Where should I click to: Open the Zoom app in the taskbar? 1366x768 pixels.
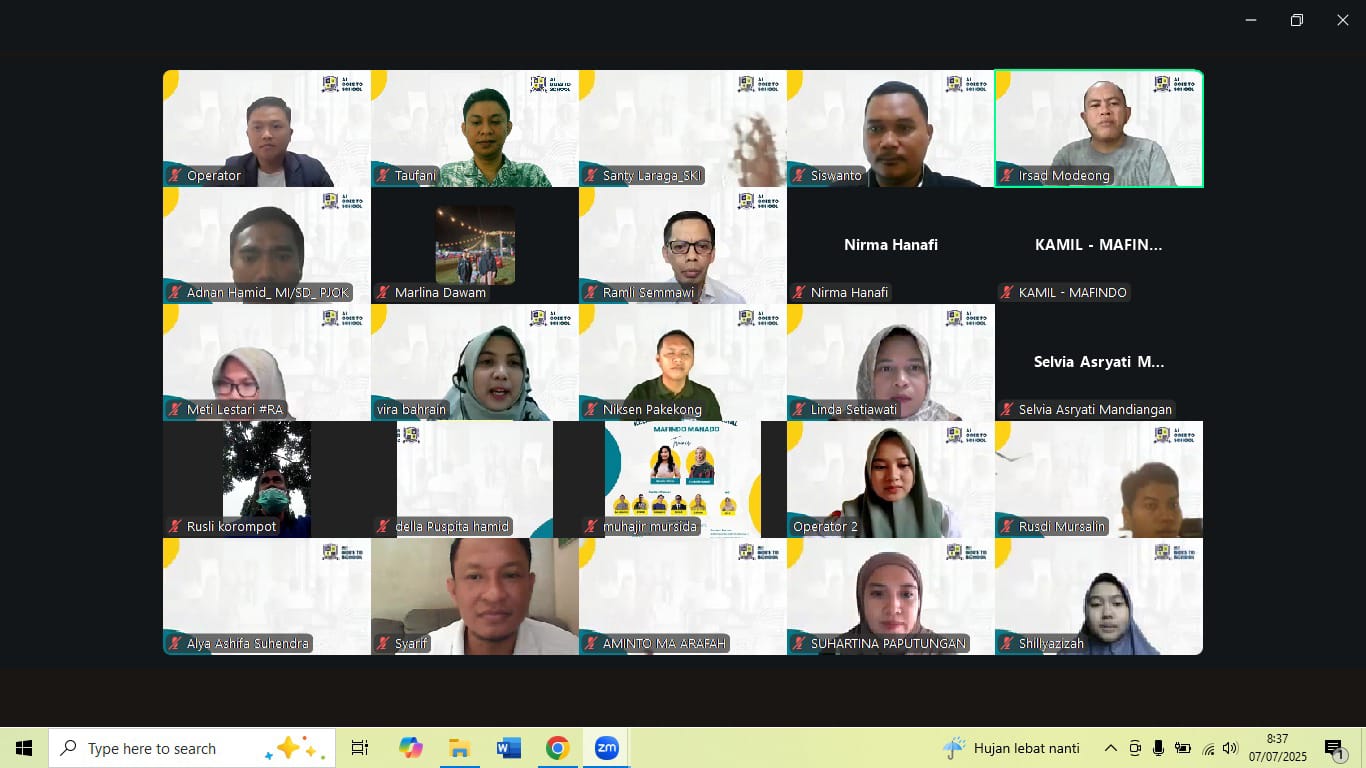[606, 748]
